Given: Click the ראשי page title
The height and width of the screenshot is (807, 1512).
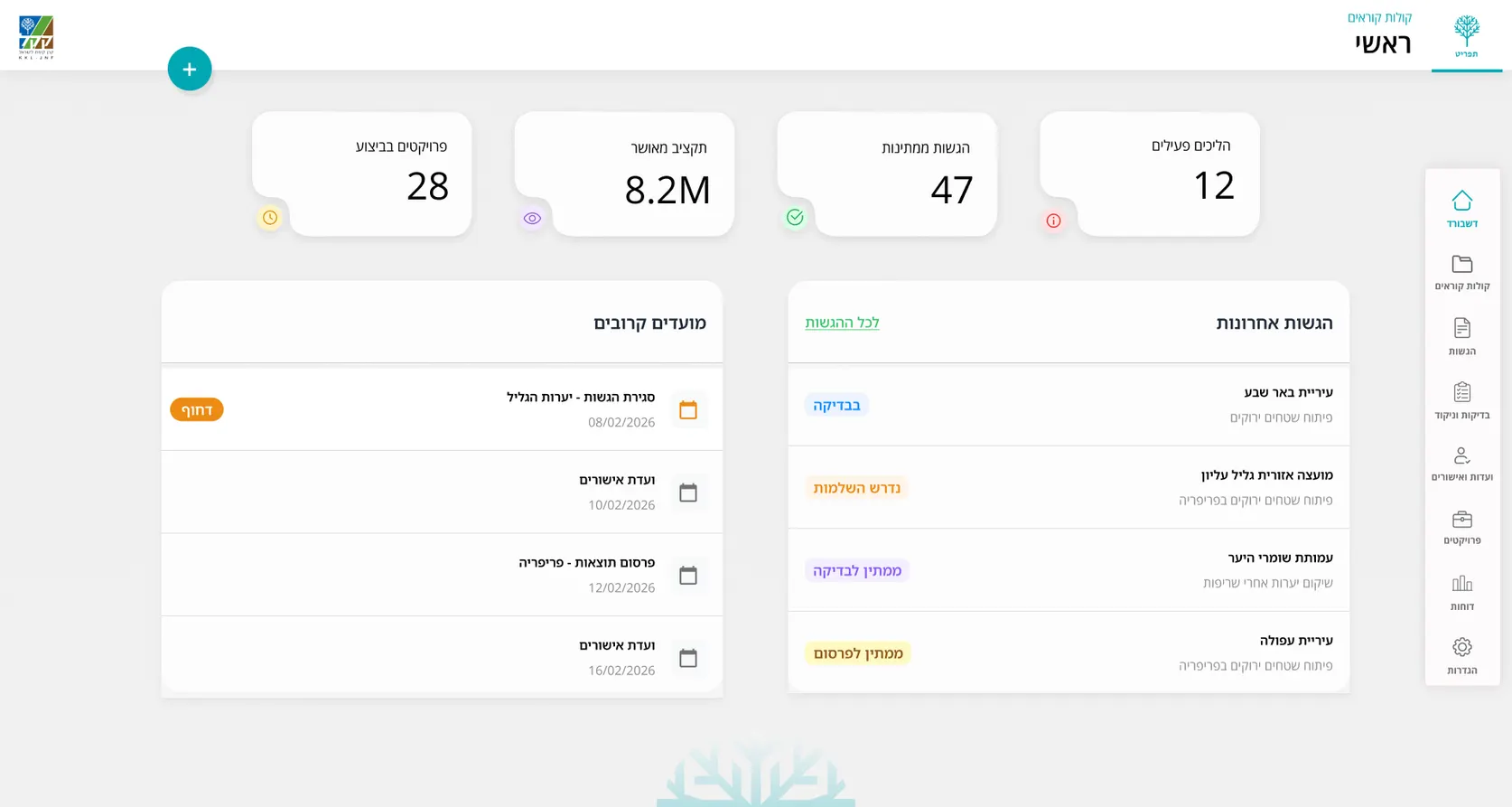Looking at the screenshot, I should (1383, 43).
